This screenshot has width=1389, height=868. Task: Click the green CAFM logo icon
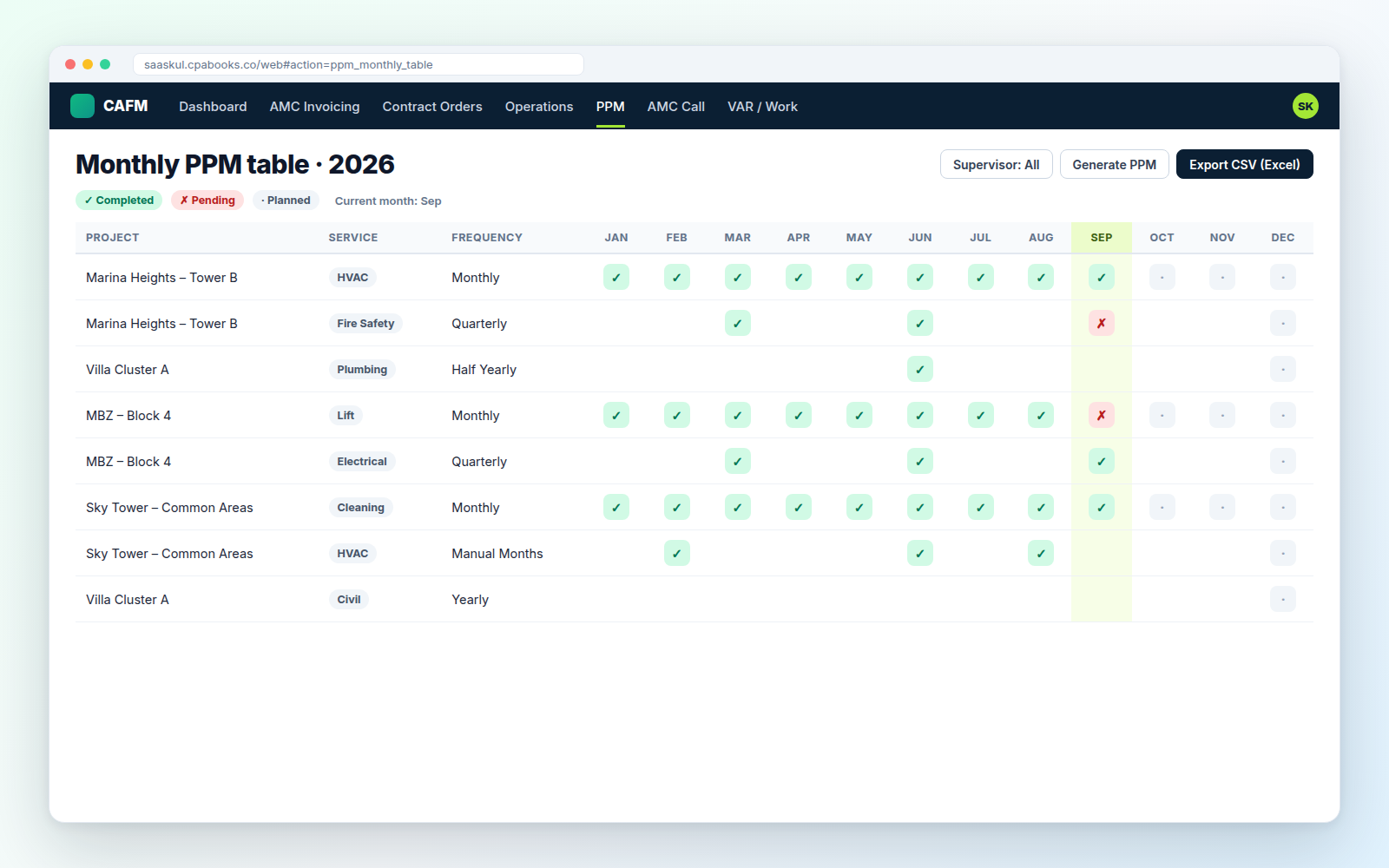(82, 106)
